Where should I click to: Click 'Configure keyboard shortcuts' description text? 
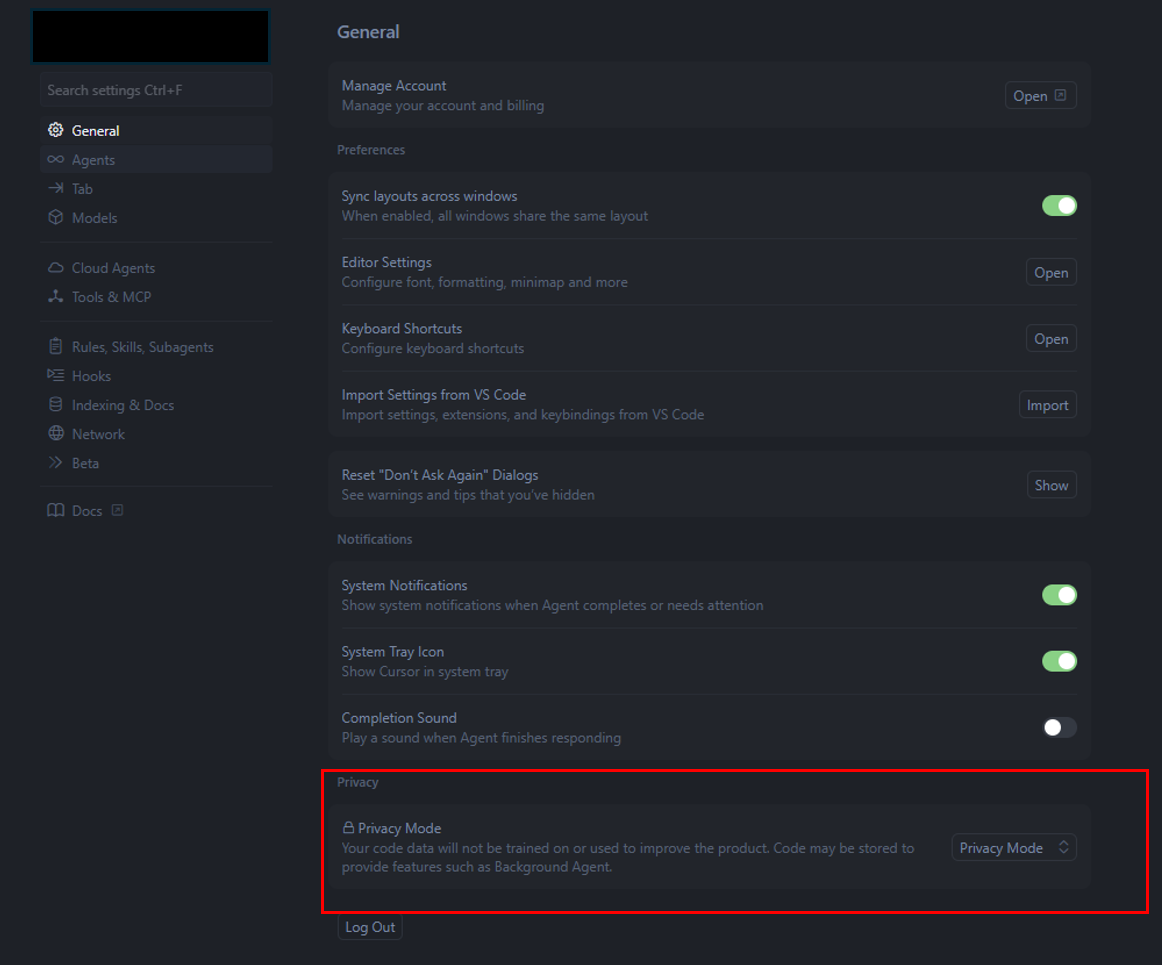[433, 348]
